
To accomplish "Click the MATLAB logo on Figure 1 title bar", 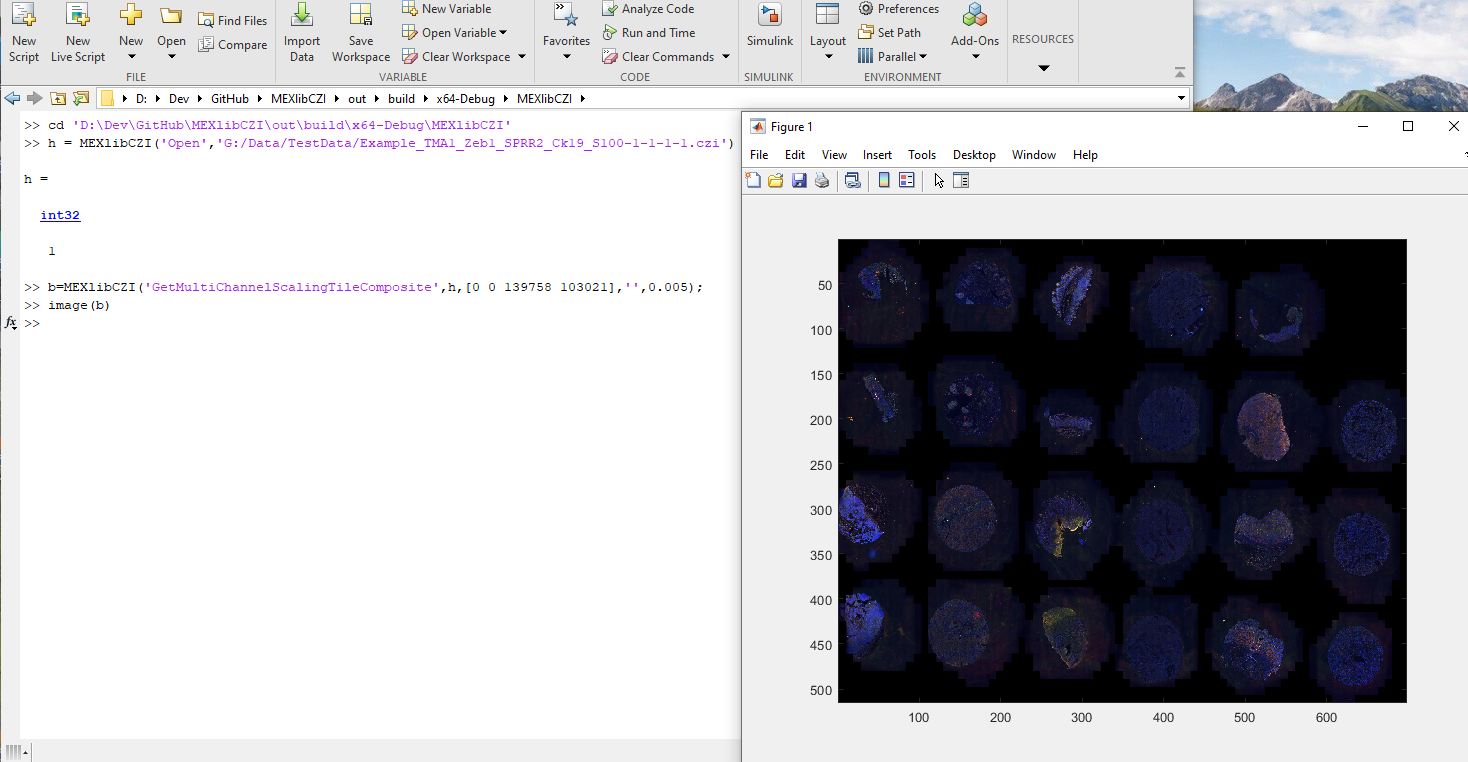I will tap(756, 127).
